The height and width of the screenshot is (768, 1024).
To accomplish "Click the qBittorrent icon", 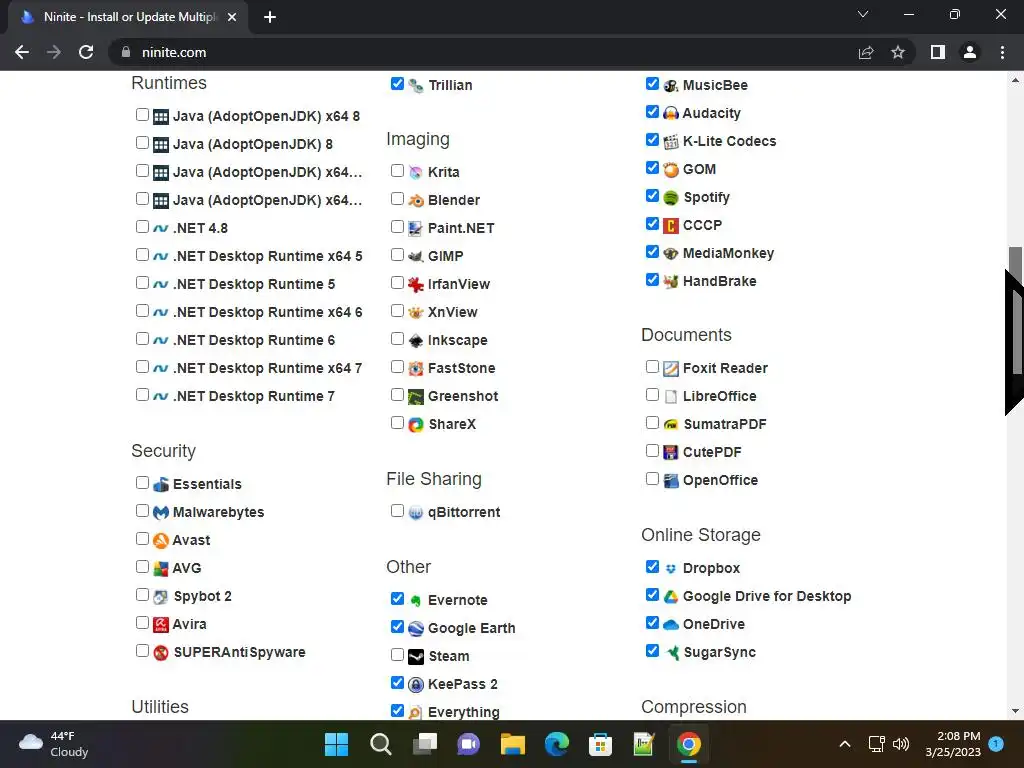I will 416,513.
